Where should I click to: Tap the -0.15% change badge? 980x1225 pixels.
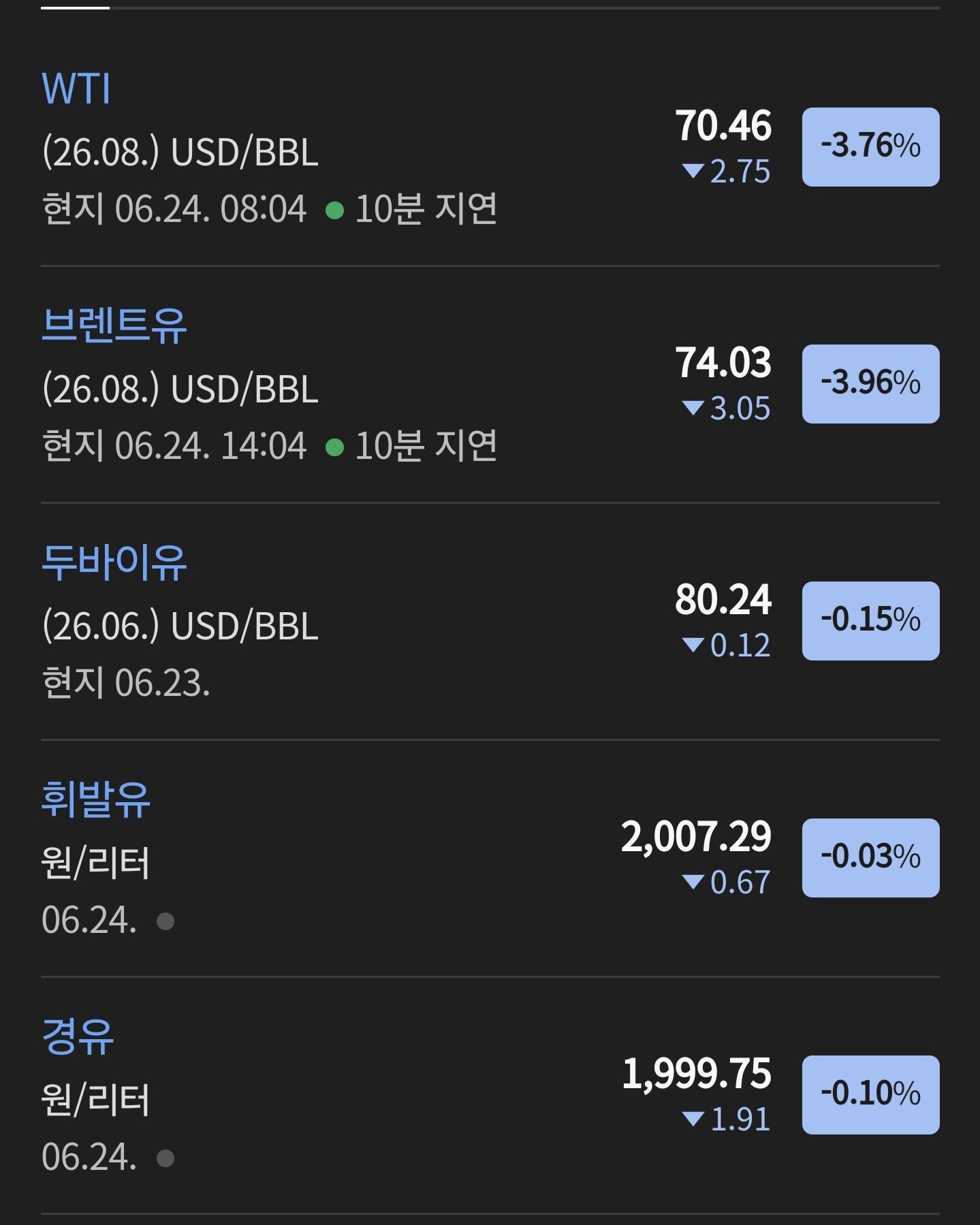pos(870,620)
